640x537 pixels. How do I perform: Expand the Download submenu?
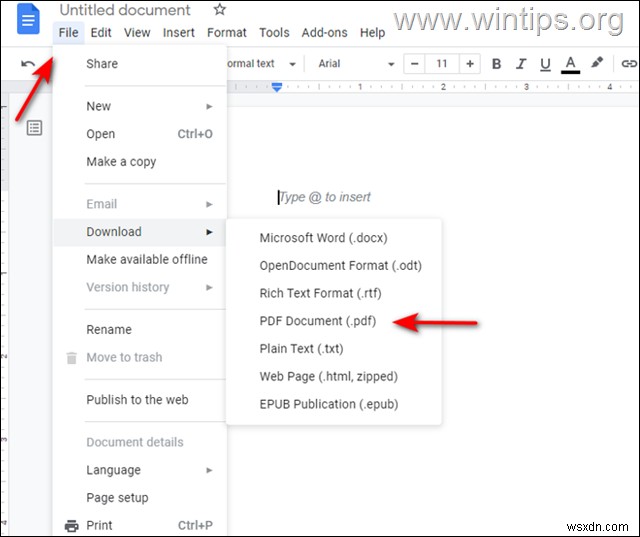click(x=140, y=232)
